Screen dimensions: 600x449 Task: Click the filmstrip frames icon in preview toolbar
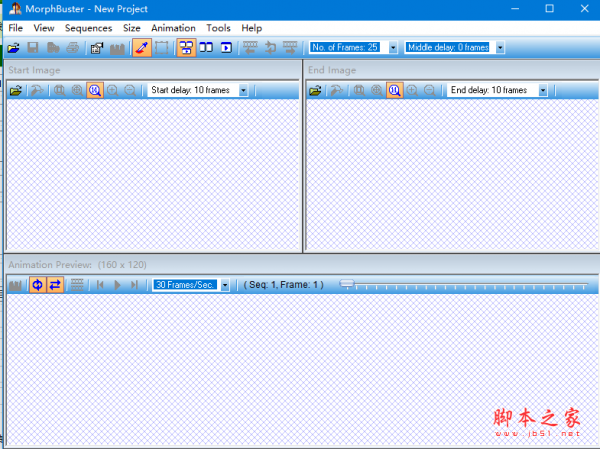coord(77,285)
